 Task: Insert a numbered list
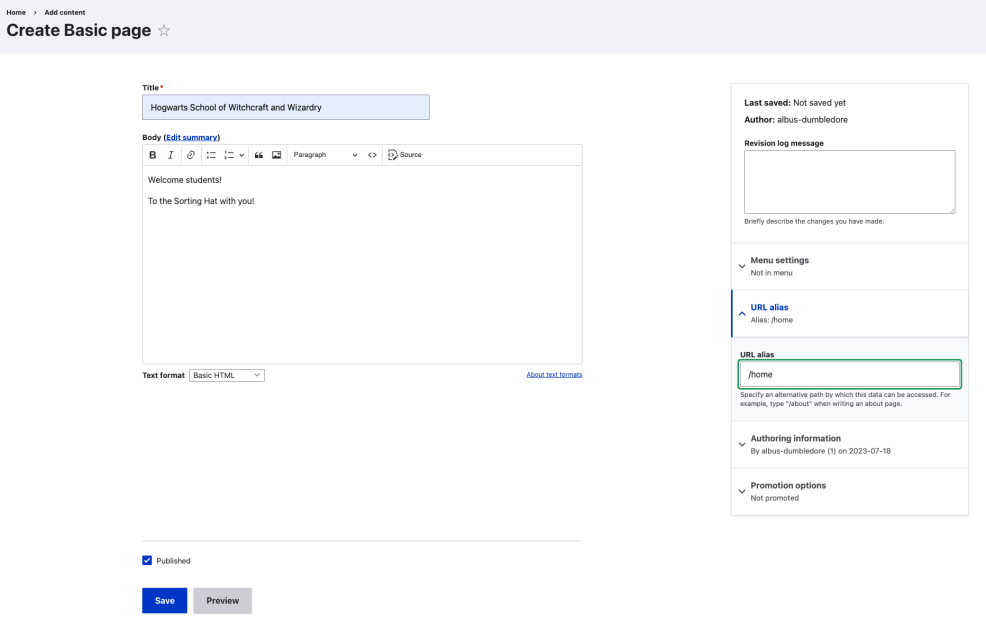(x=229, y=155)
